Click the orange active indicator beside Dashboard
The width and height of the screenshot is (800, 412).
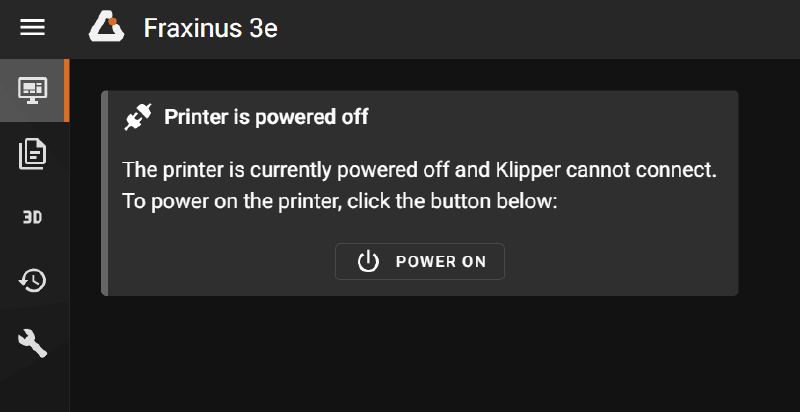67,90
